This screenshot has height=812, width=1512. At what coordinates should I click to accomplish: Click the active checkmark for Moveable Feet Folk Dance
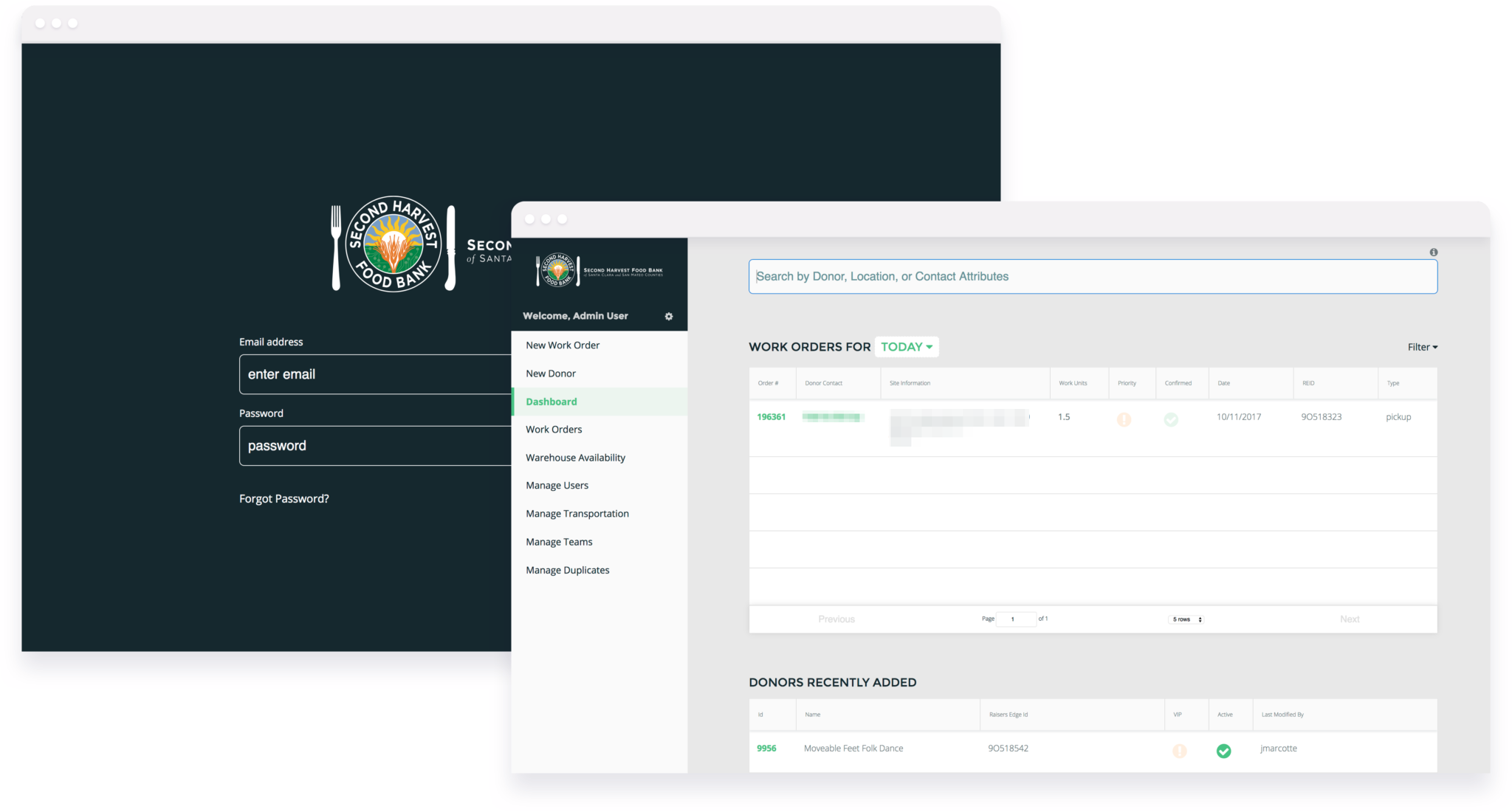click(x=1223, y=751)
